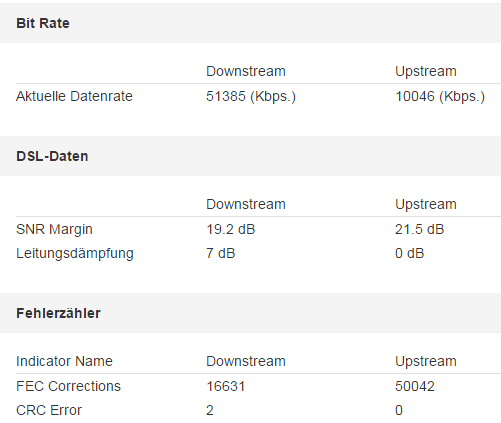
Task: Click the Bit Rate section header
Action: click(43, 23)
